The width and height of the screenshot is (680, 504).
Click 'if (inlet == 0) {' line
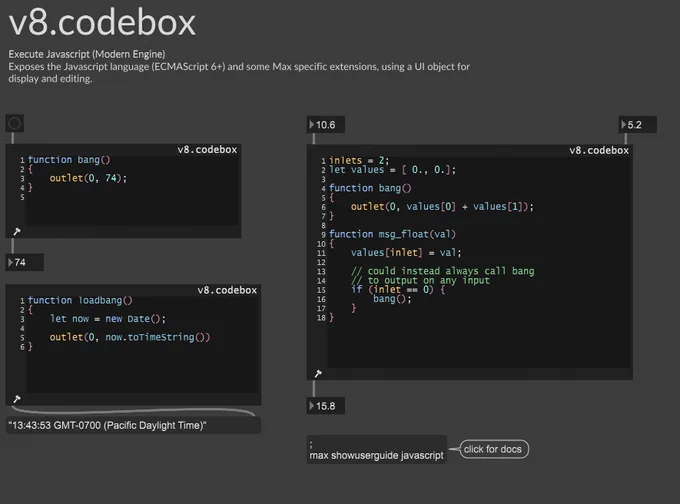pos(398,289)
